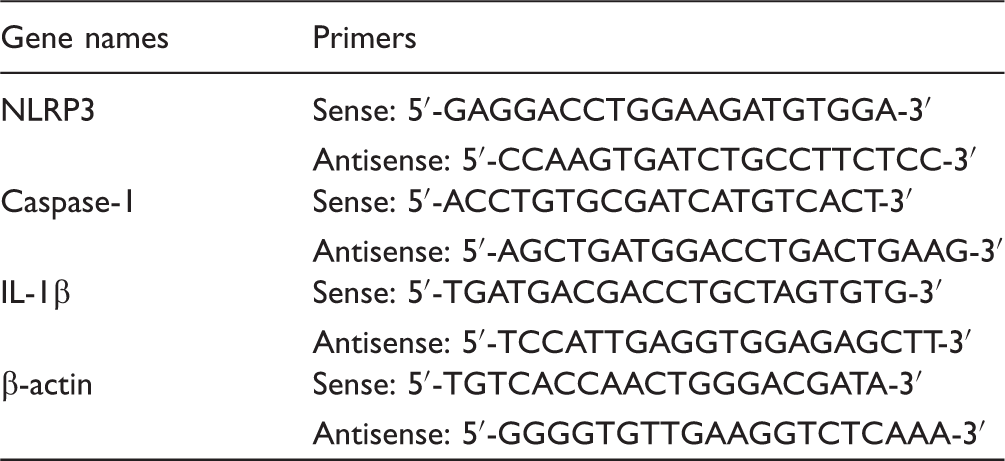
Task: Click the Primers column header
Action: [x=365, y=38]
